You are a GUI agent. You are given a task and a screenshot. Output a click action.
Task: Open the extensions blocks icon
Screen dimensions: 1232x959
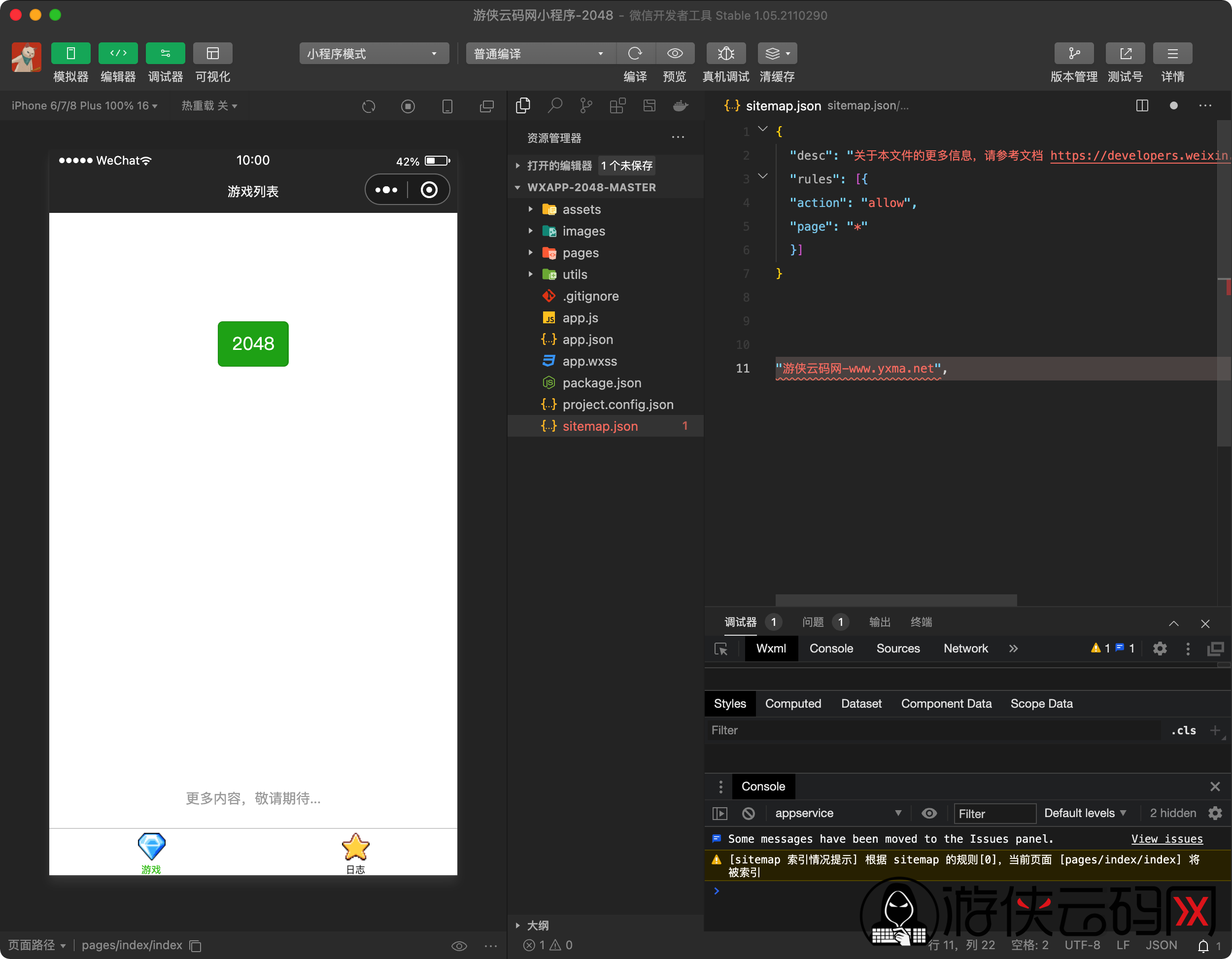click(x=617, y=105)
